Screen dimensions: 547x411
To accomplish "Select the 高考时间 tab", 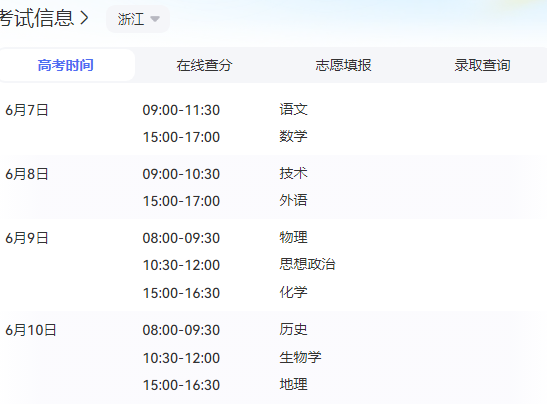I will pyautogui.click(x=66, y=65).
